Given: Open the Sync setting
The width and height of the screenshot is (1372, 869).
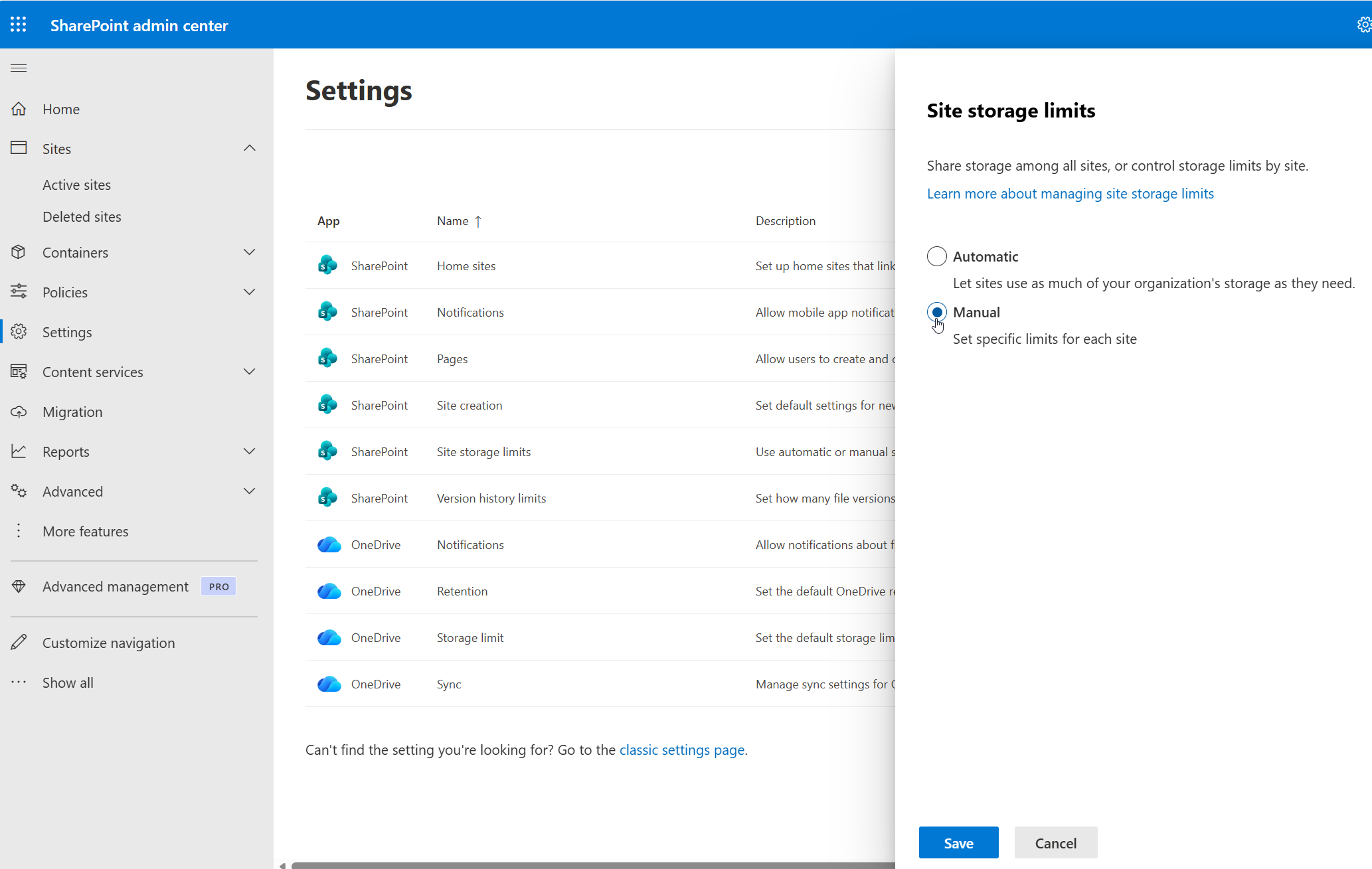Looking at the screenshot, I should coord(449,684).
